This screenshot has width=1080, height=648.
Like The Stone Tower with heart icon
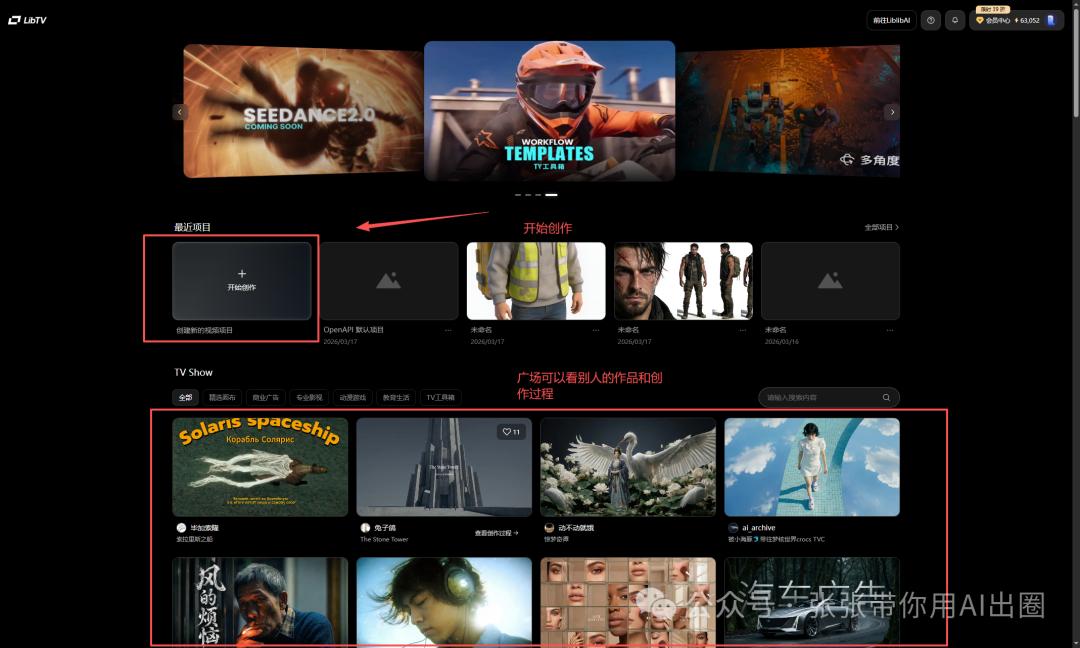coord(511,432)
